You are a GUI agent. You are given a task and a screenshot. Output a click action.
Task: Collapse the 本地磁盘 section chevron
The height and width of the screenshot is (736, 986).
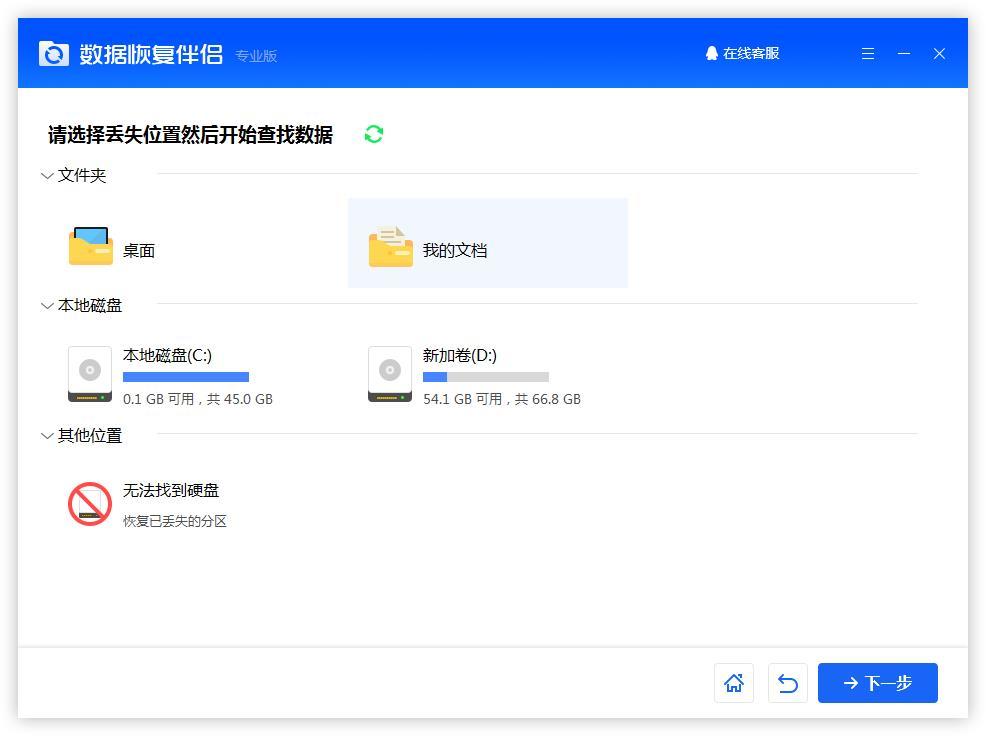click(47, 305)
